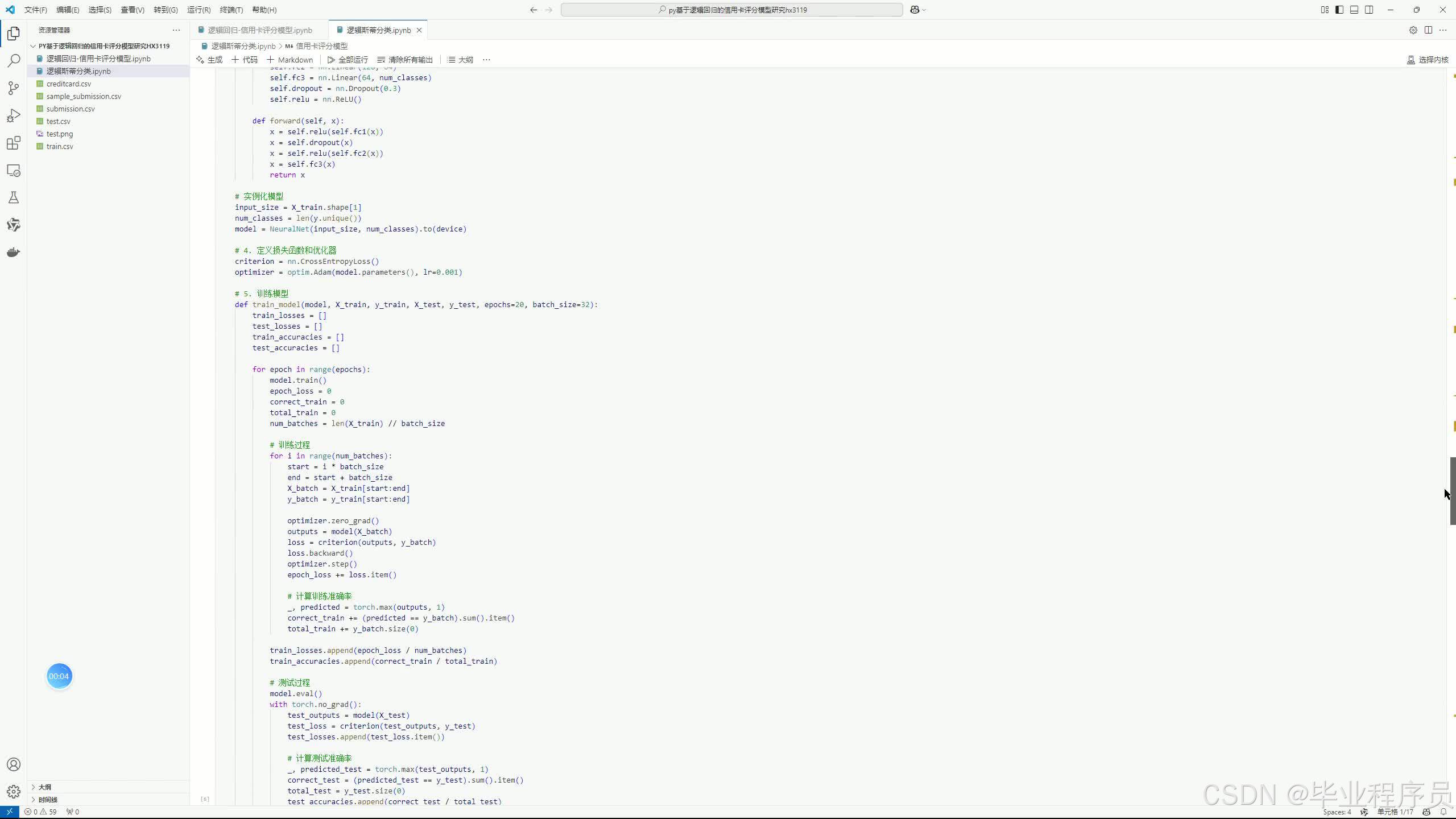Expand the 时间线 section
1456x819 pixels.
point(48,800)
